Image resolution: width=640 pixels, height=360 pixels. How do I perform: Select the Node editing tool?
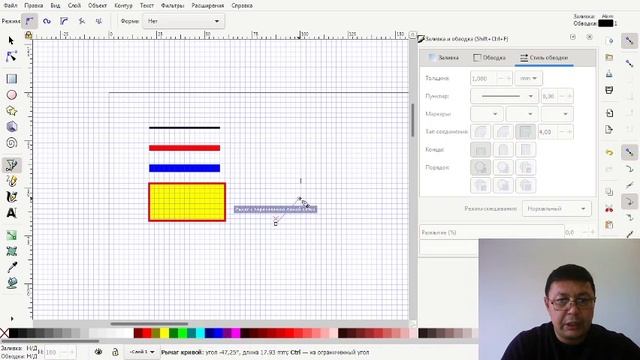[x=11, y=56]
